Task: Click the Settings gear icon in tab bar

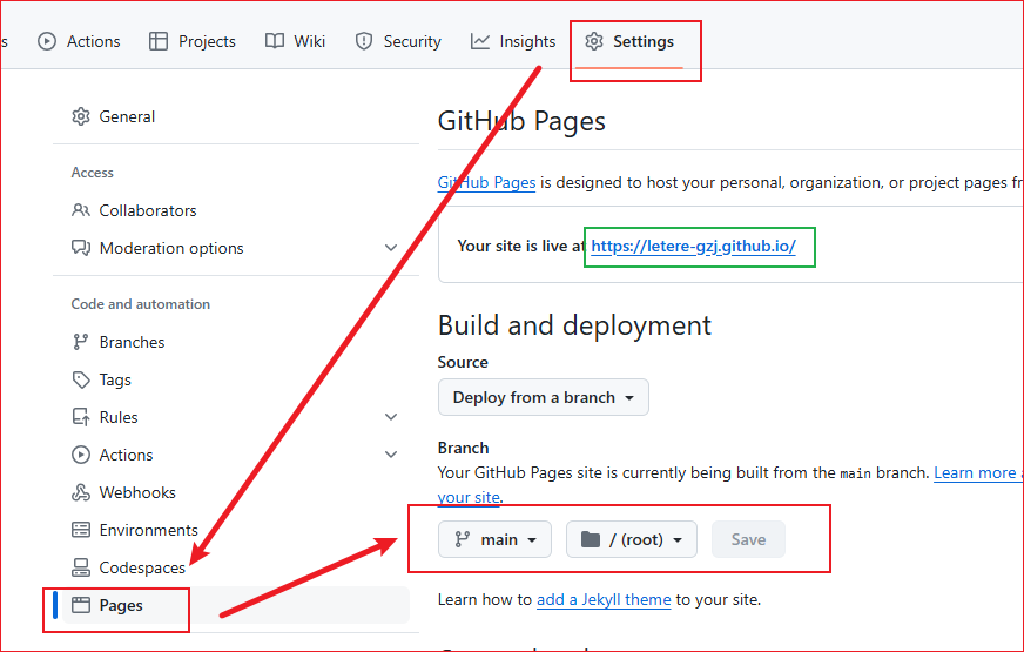Action: (x=594, y=41)
